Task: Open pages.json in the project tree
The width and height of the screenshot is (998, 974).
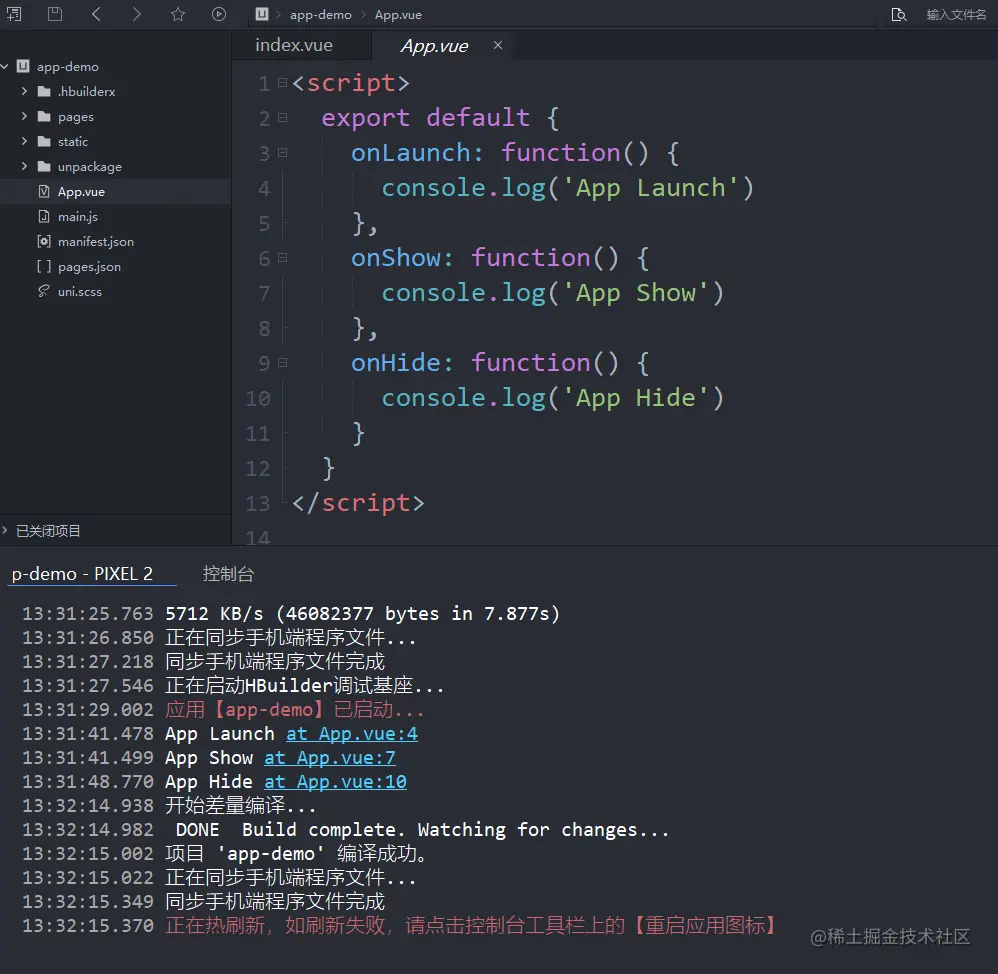Action: pos(89,267)
